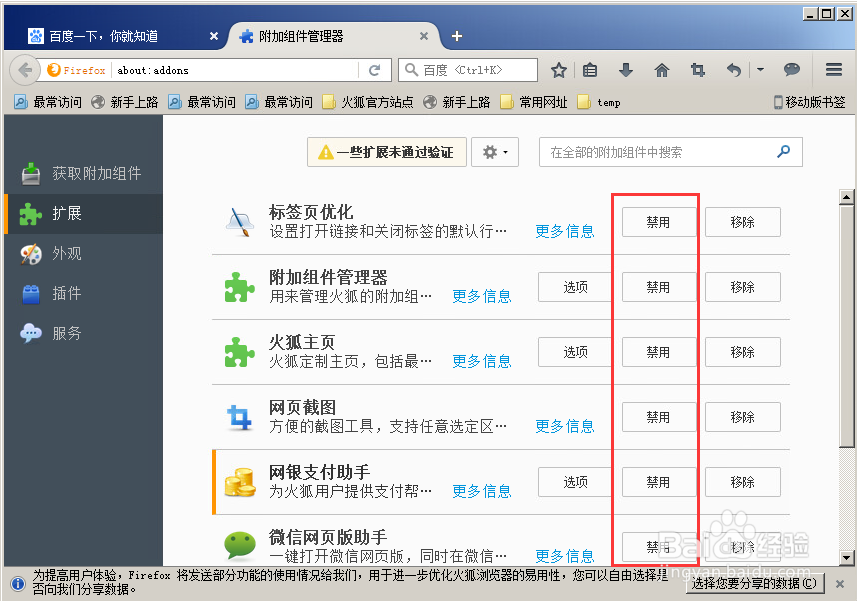Open 更多信息 for 标签页优化
857x601 pixels.
pyautogui.click(x=565, y=231)
